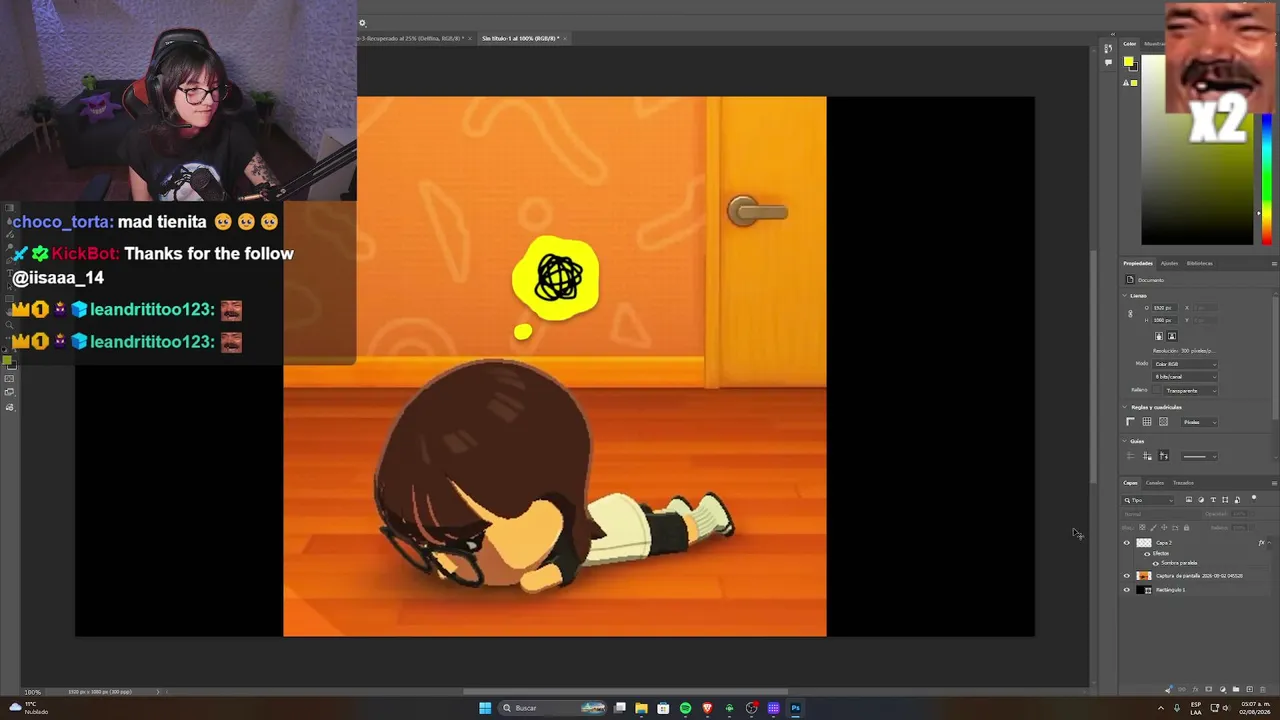Open the Relleno Transparente dropdown
This screenshot has height=720, width=1280.
[1191, 391]
